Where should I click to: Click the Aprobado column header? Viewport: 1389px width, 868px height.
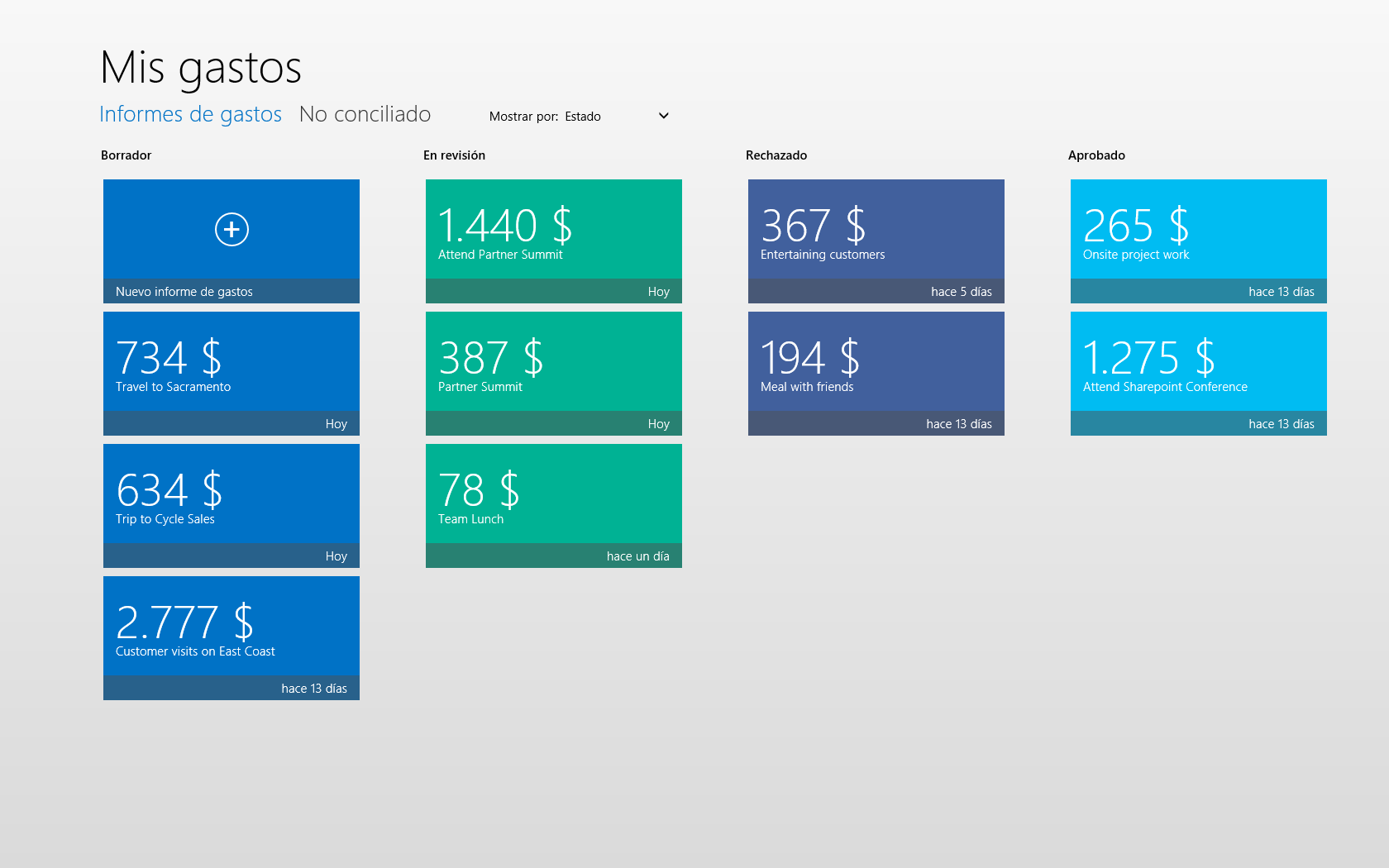coord(1096,155)
